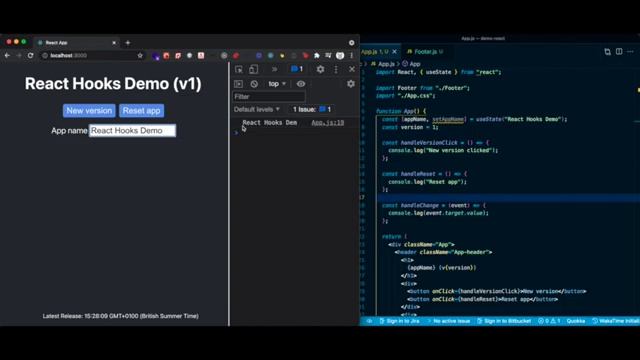This screenshot has width=640, height=360.
Task: Click the console prompt chevron
Action: pyautogui.click(x=236, y=133)
